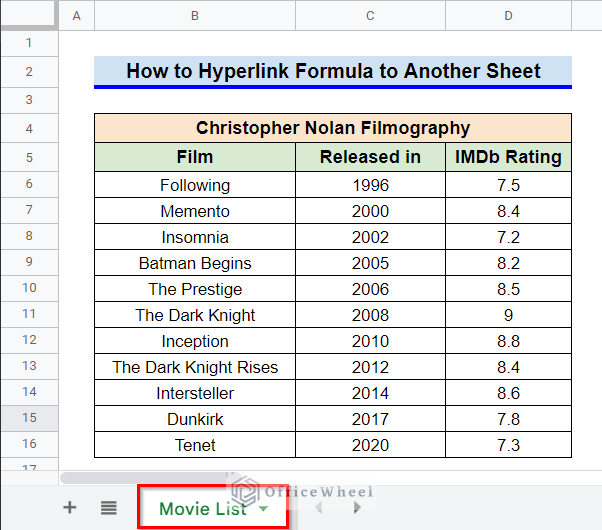Select the 'Tenet' cell
Screen dimensions: 602x530
[195, 445]
